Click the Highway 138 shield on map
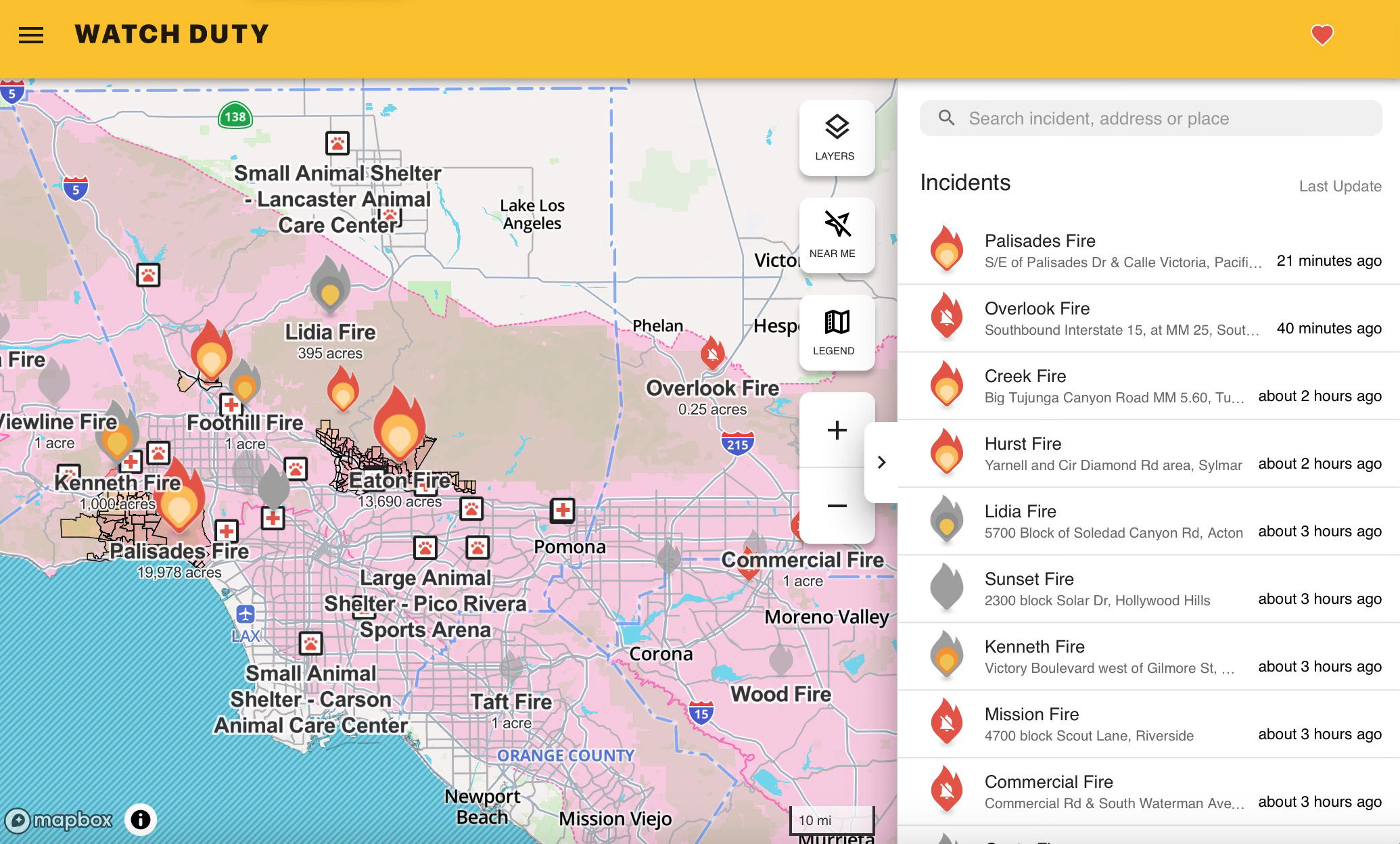The height and width of the screenshot is (844, 1400). [x=235, y=116]
